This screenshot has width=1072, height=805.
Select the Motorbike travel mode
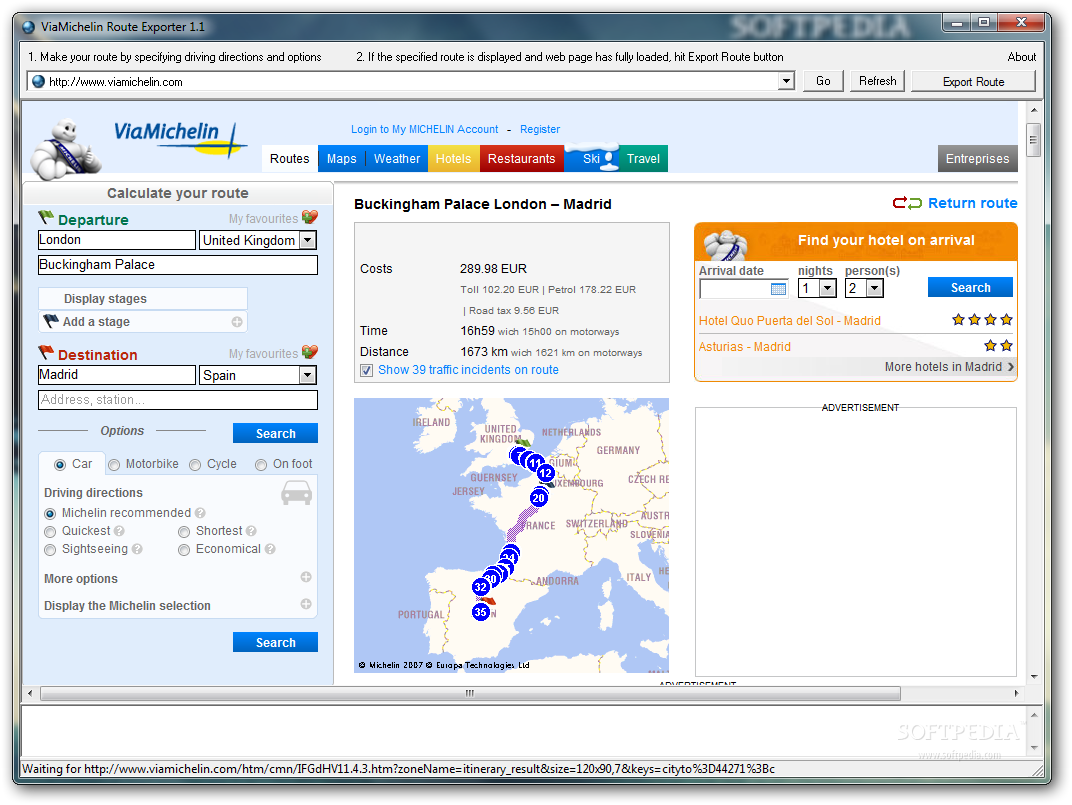click(x=114, y=464)
